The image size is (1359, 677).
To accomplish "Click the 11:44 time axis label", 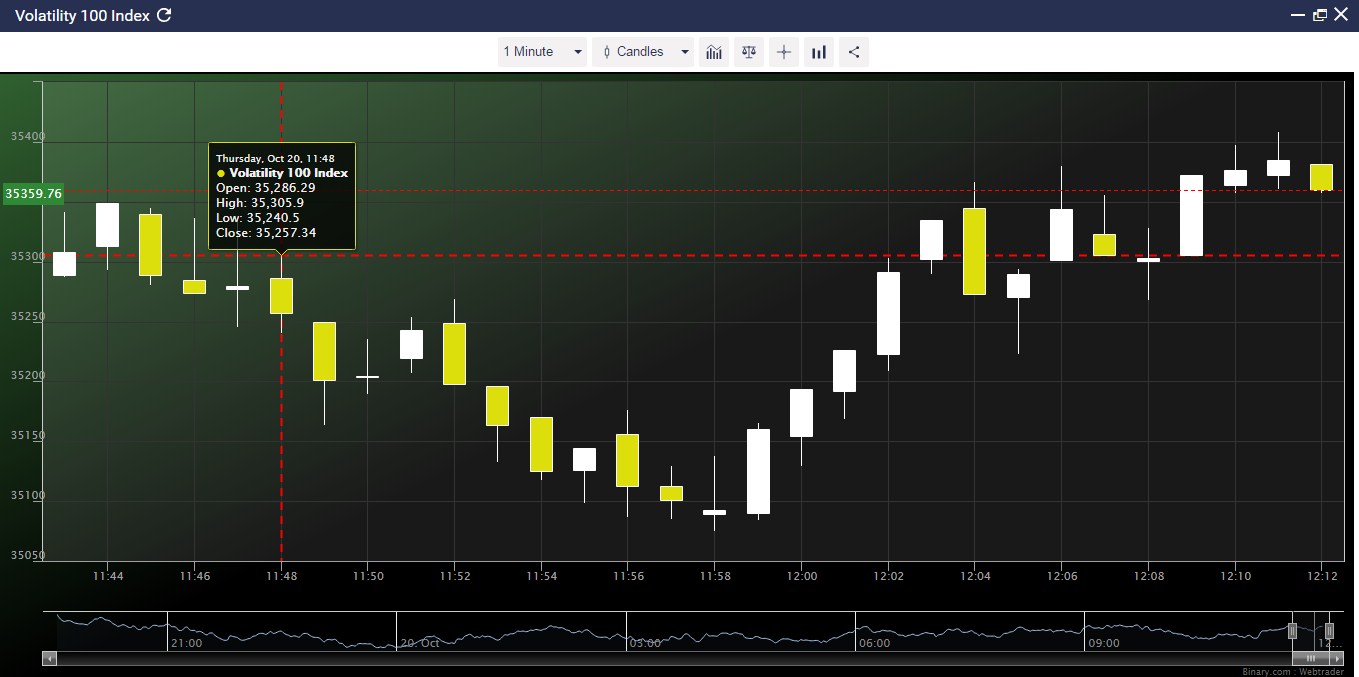I will (x=108, y=576).
